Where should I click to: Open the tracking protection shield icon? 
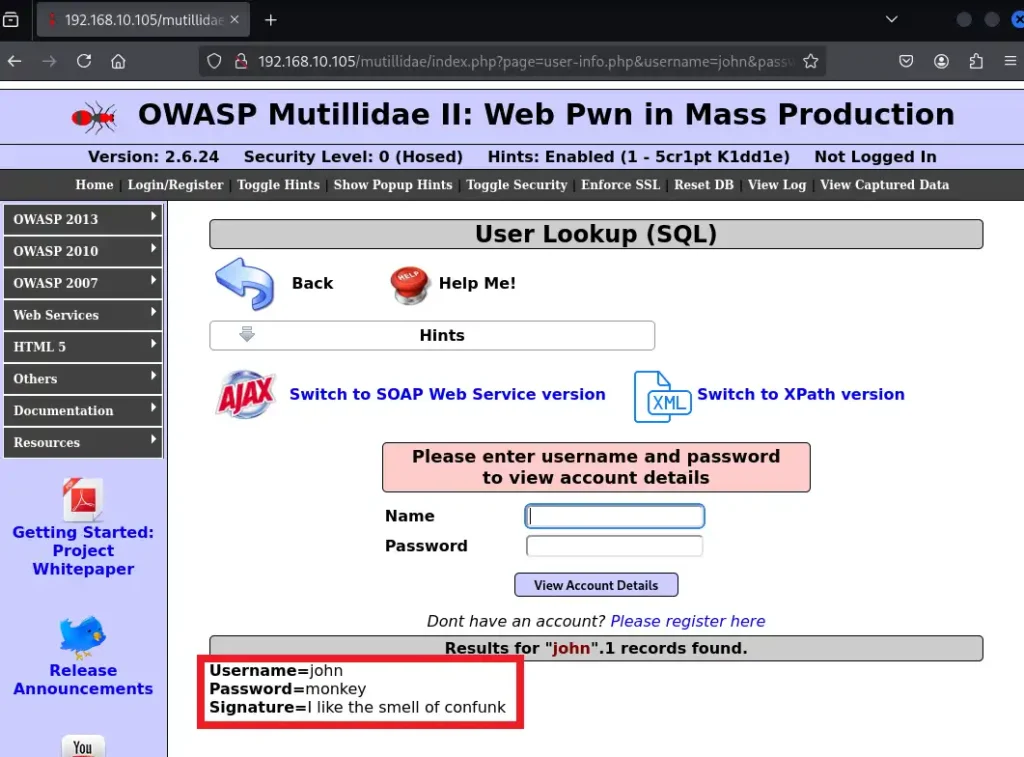pos(214,61)
